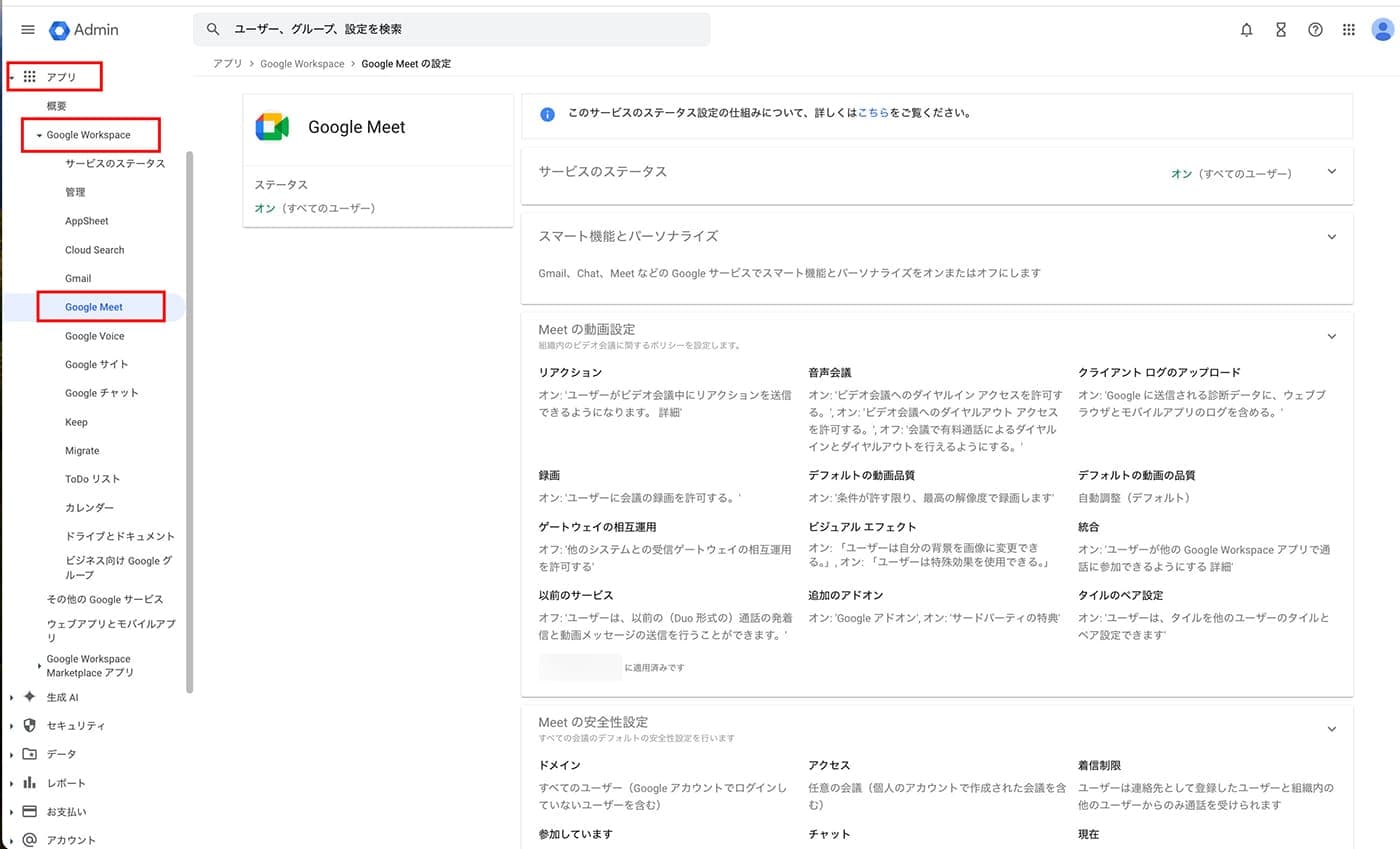Click the お支払い card icon
This screenshot has width=1400, height=849.
[29, 812]
